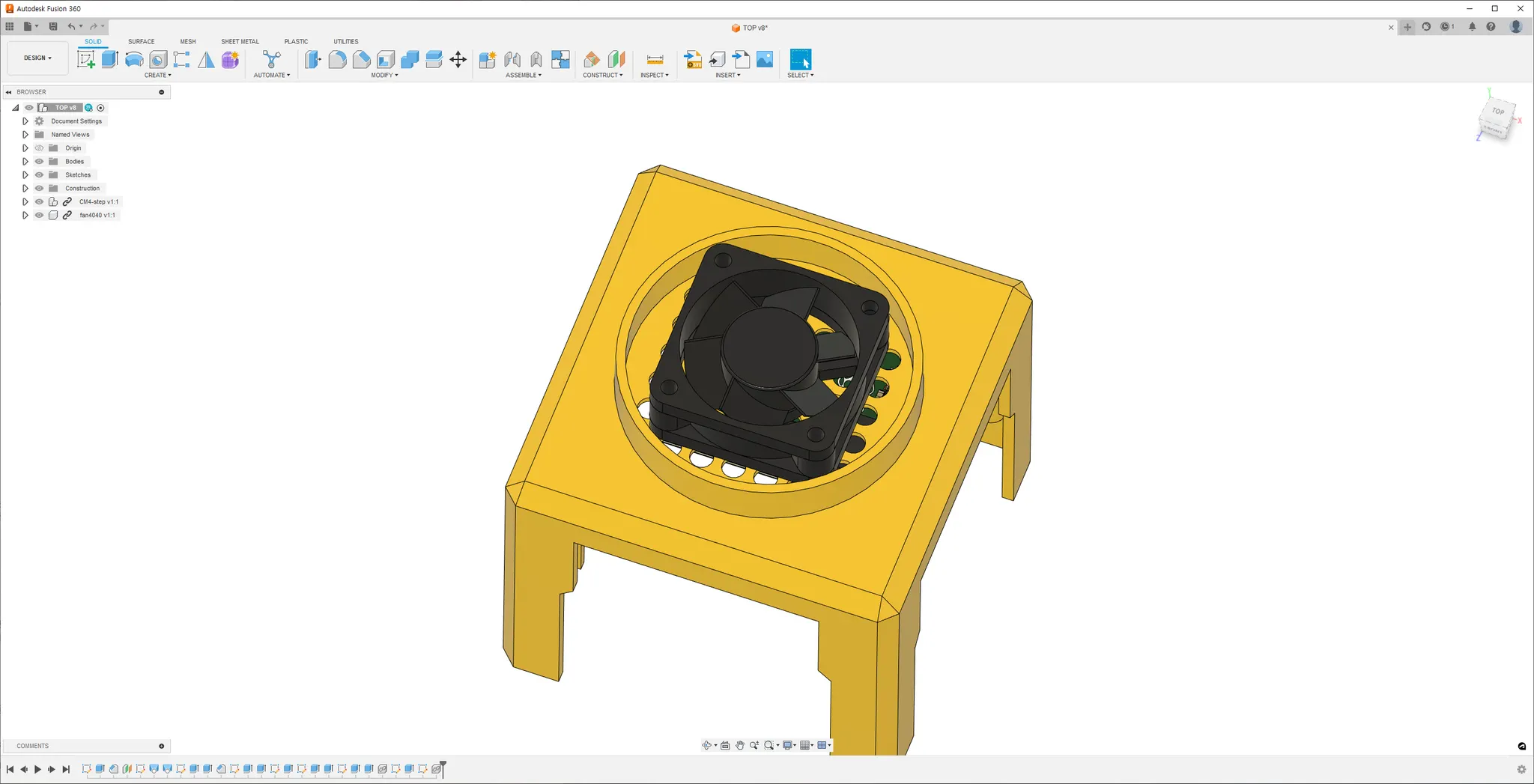
Task: Toggle visibility of the Construction folder
Action: [x=40, y=189]
